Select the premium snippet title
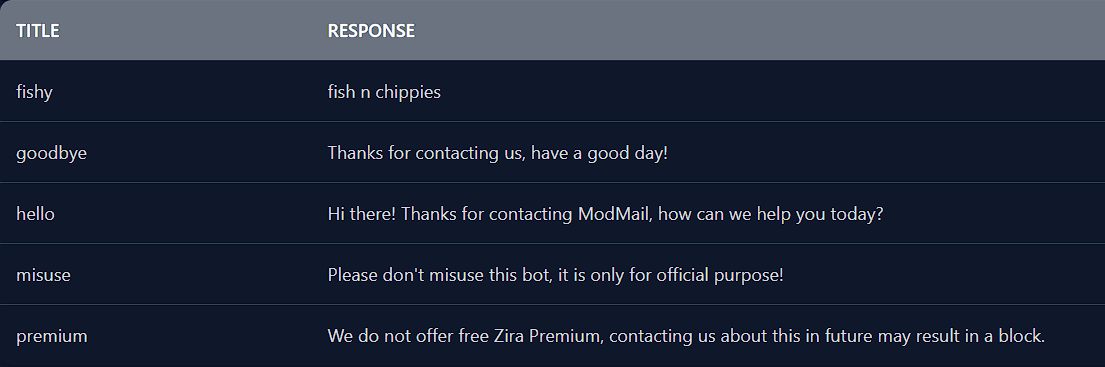The image size is (1105, 367). [x=51, y=337]
